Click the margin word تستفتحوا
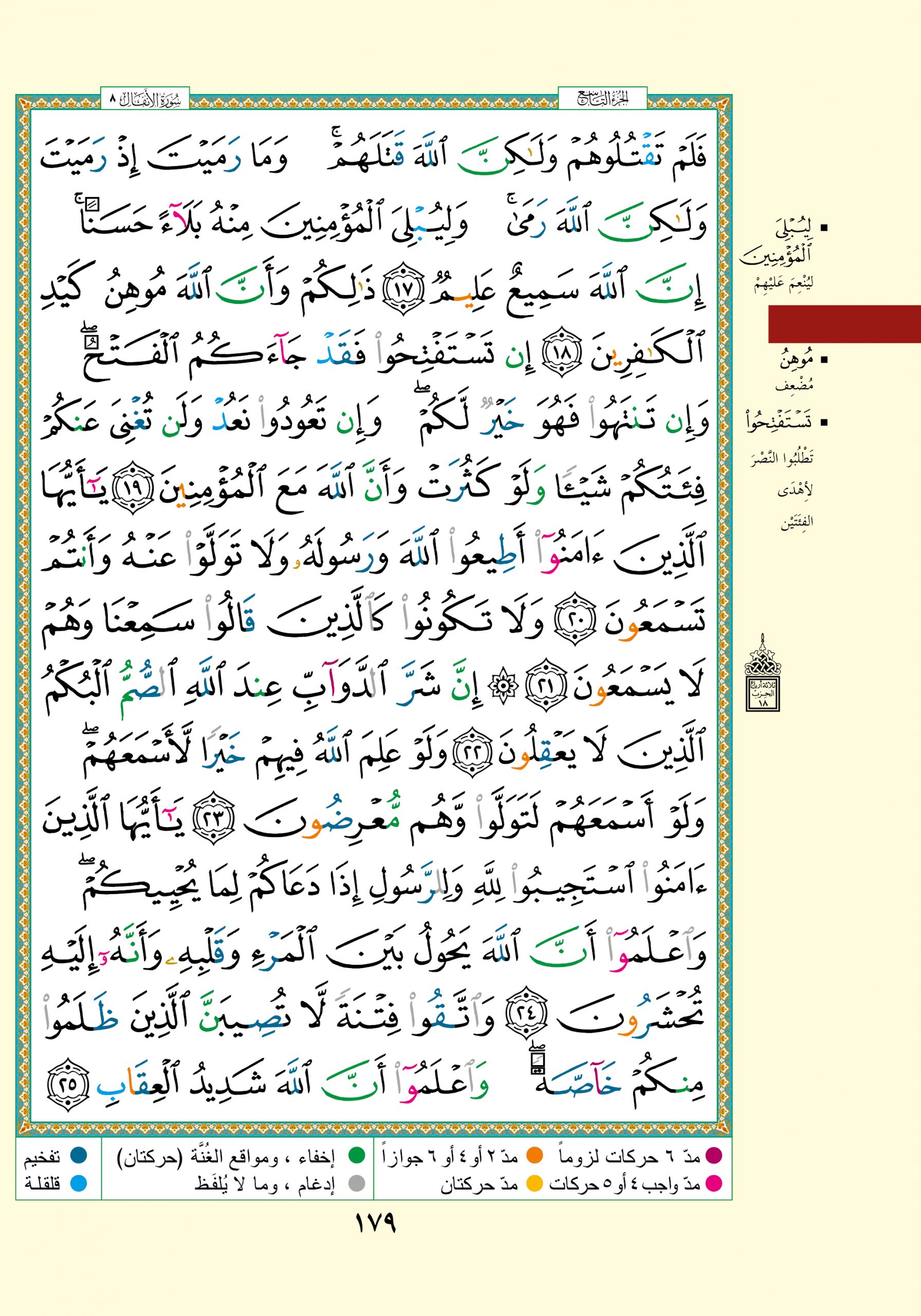This screenshot has width=921, height=1316. (779, 423)
